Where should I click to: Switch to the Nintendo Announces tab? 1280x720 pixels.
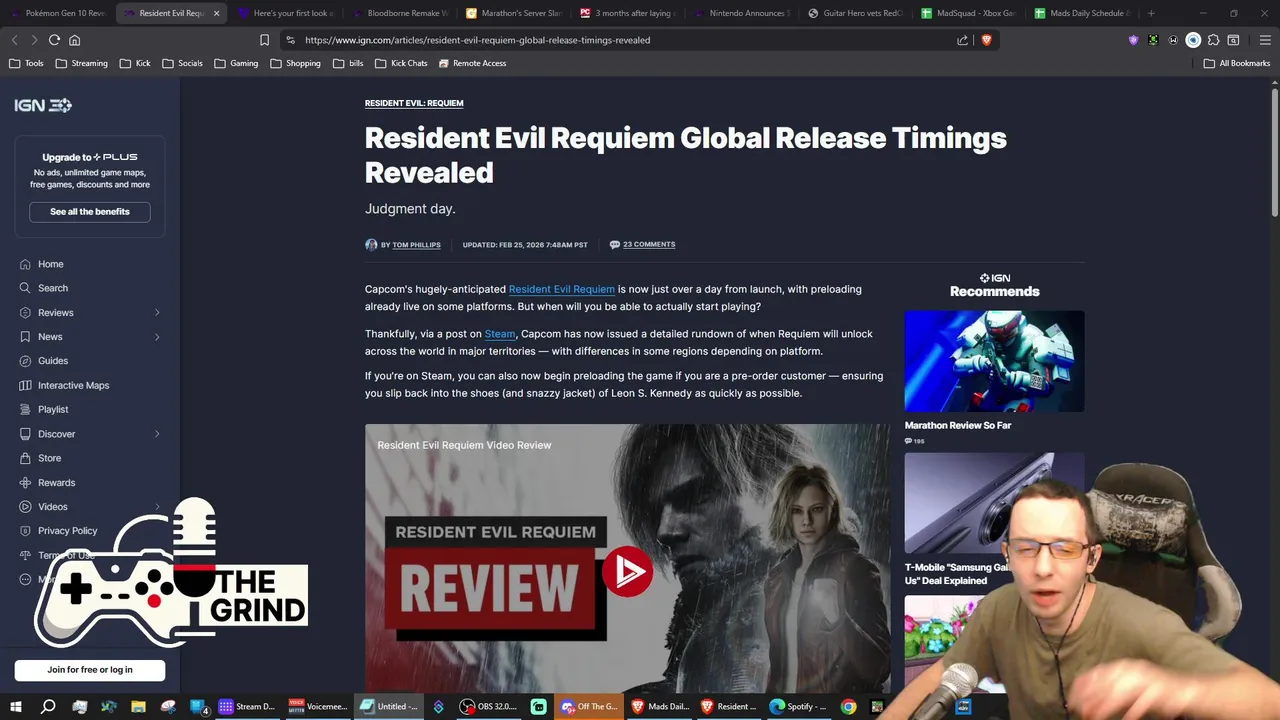[742, 13]
